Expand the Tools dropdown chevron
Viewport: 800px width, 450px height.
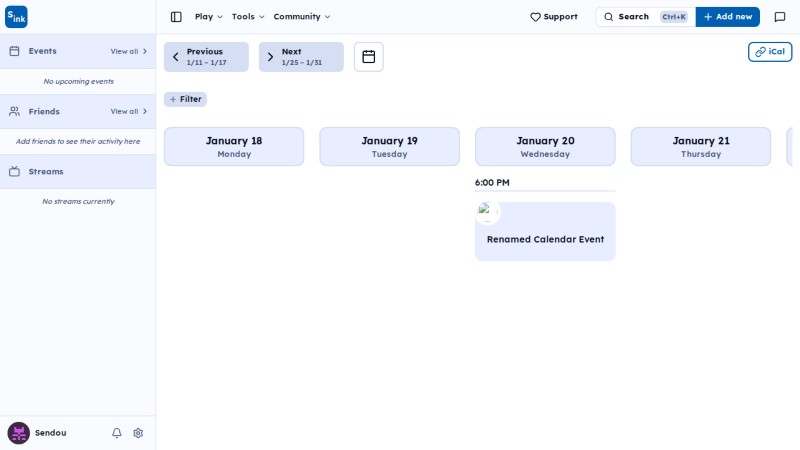click(x=262, y=17)
